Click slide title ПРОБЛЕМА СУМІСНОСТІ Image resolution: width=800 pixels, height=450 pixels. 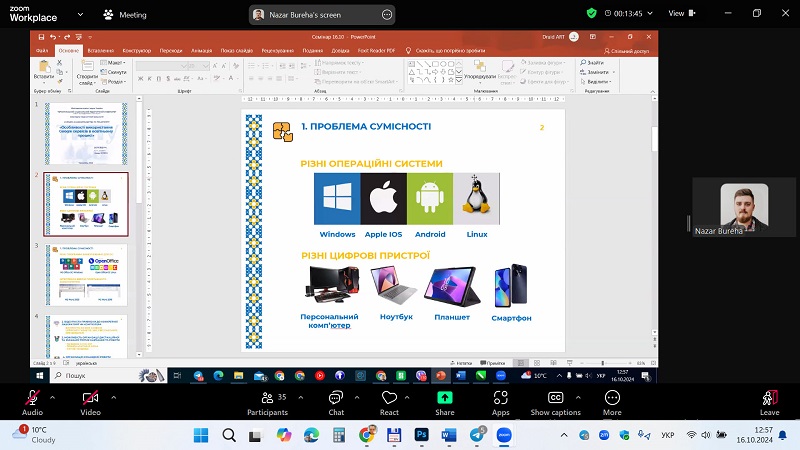[370, 127]
